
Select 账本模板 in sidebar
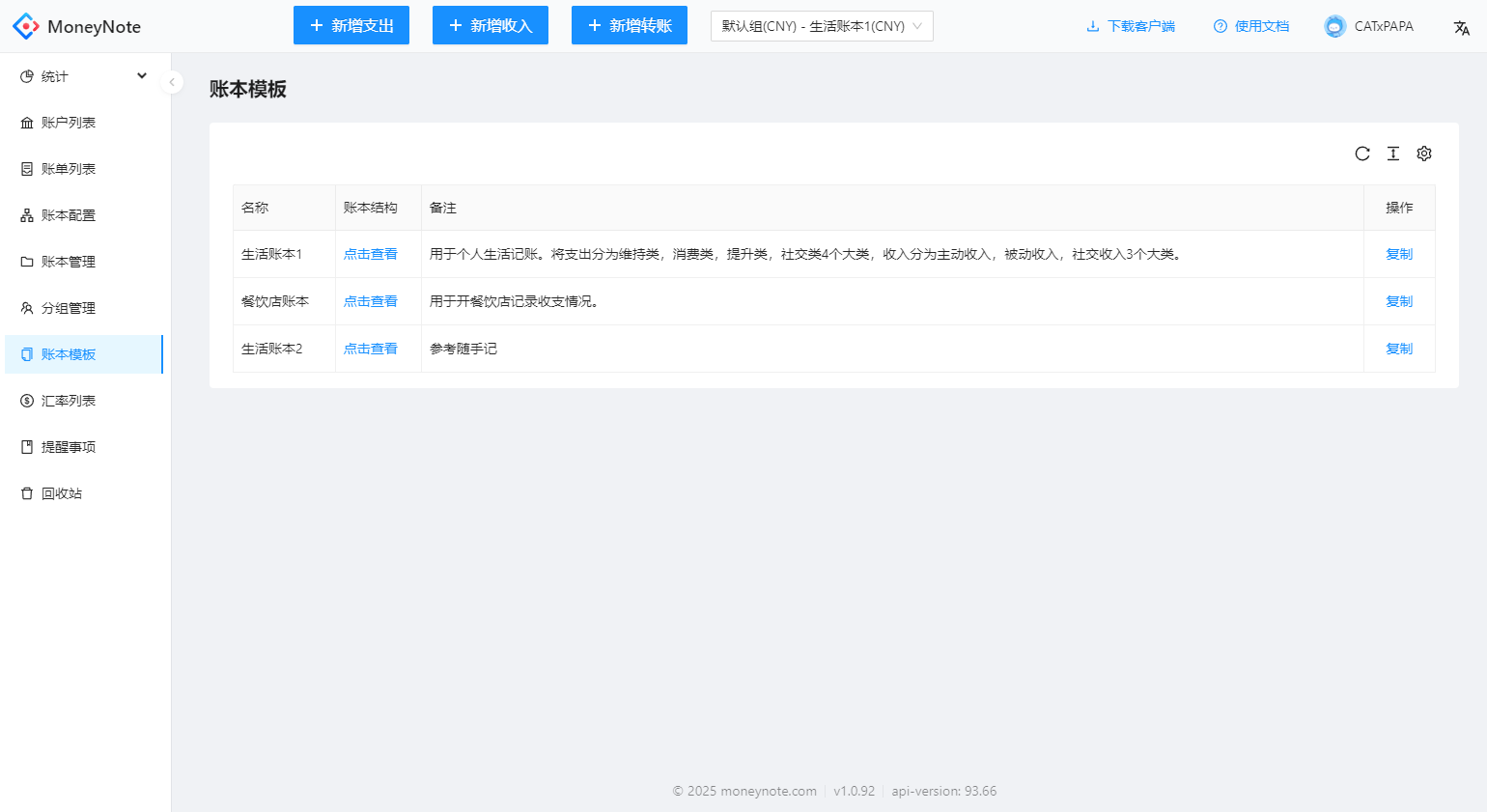[x=84, y=354]
